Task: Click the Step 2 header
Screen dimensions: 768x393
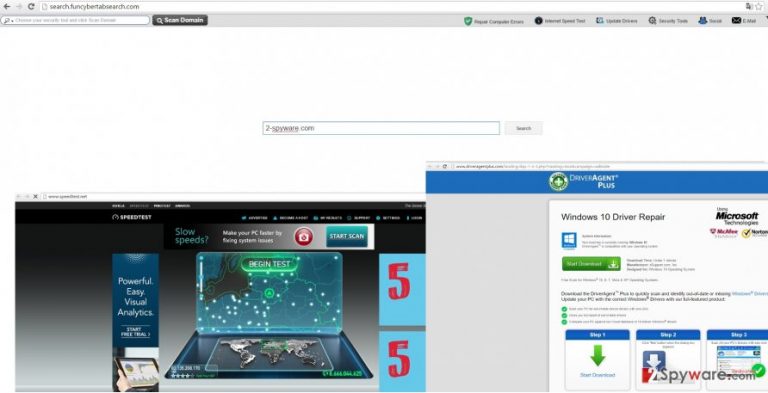Action: pyautogui.click(x=668, y=335)
